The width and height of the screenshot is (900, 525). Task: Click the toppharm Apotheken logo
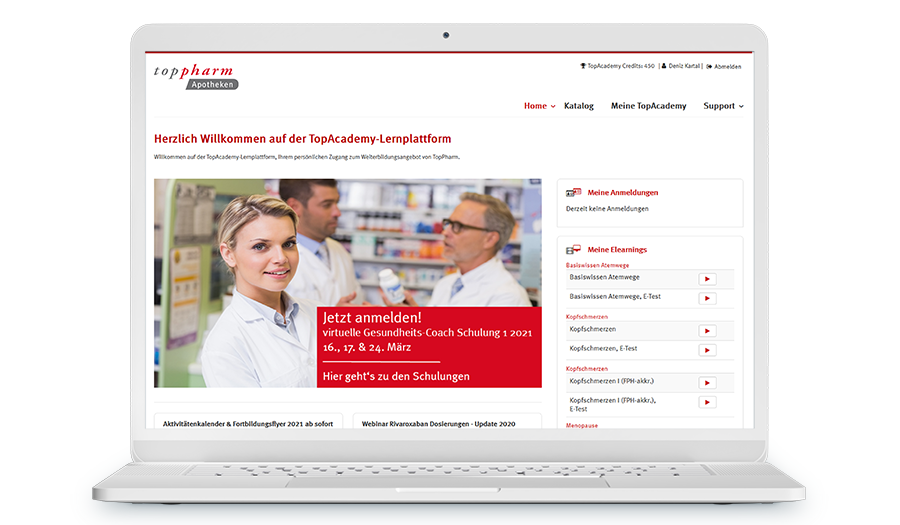coord(196,77)
